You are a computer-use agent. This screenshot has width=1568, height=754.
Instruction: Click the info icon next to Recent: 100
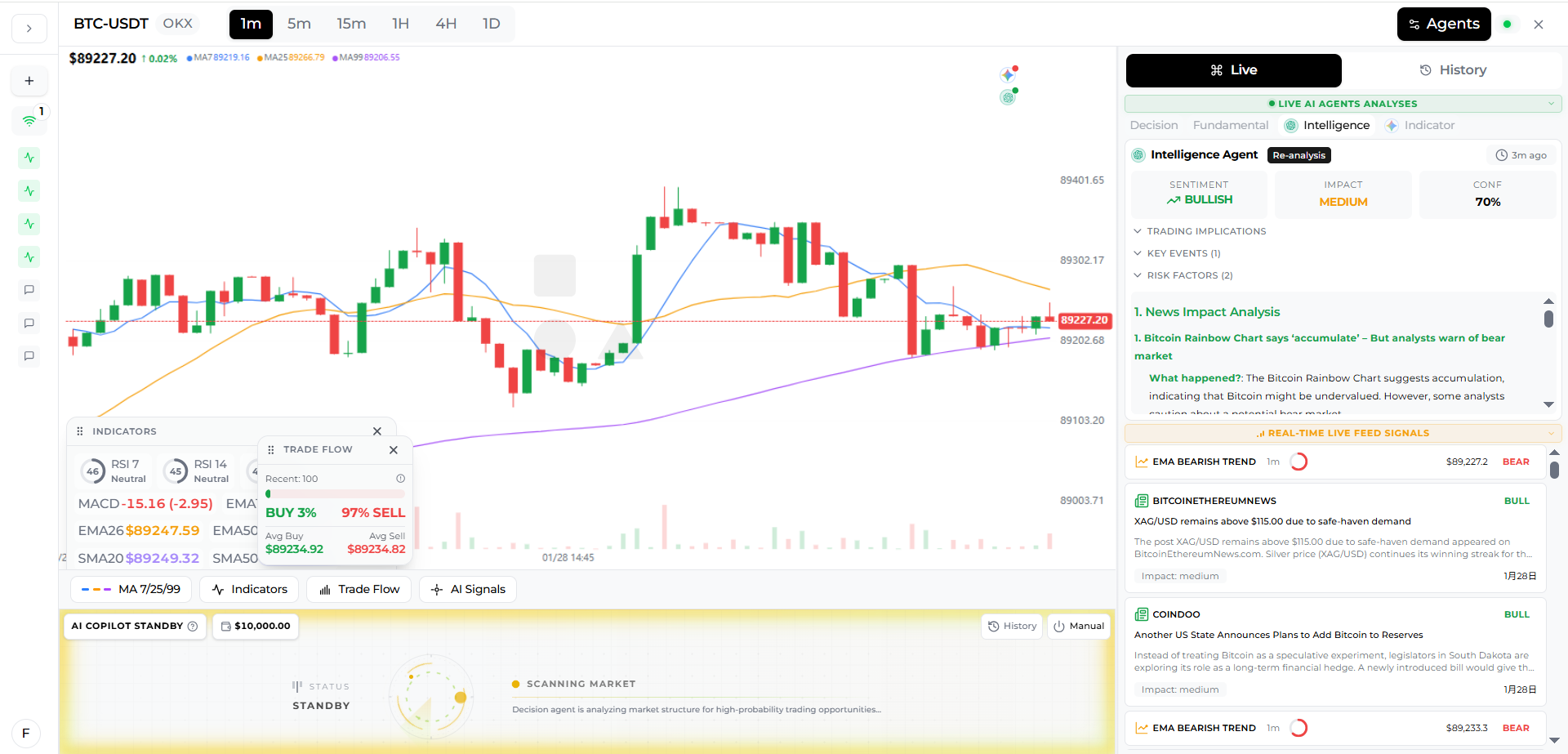(x=400, y=479)
